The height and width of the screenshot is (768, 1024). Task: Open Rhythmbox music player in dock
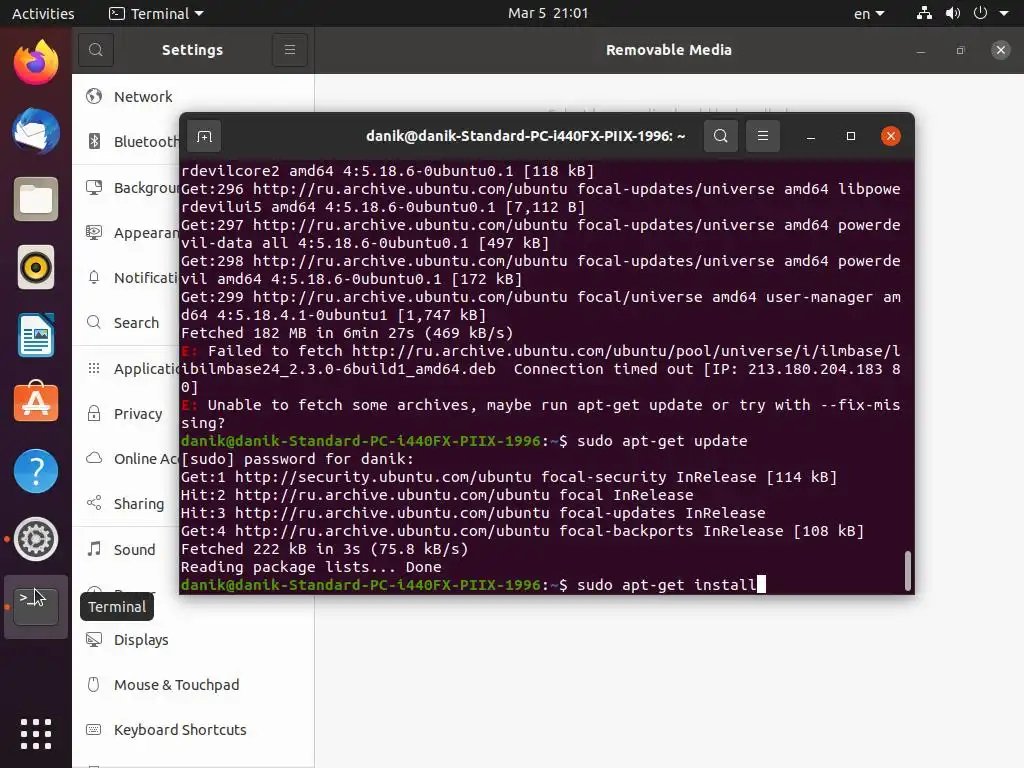36,267
